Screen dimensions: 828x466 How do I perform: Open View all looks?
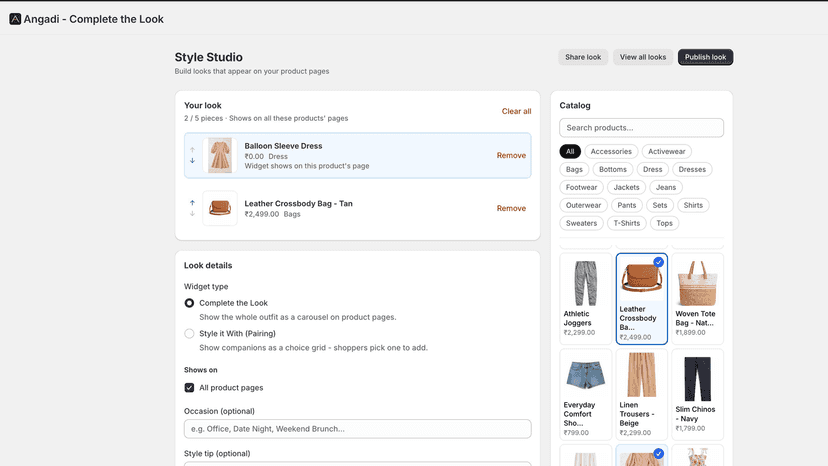[x=643, y=57]
